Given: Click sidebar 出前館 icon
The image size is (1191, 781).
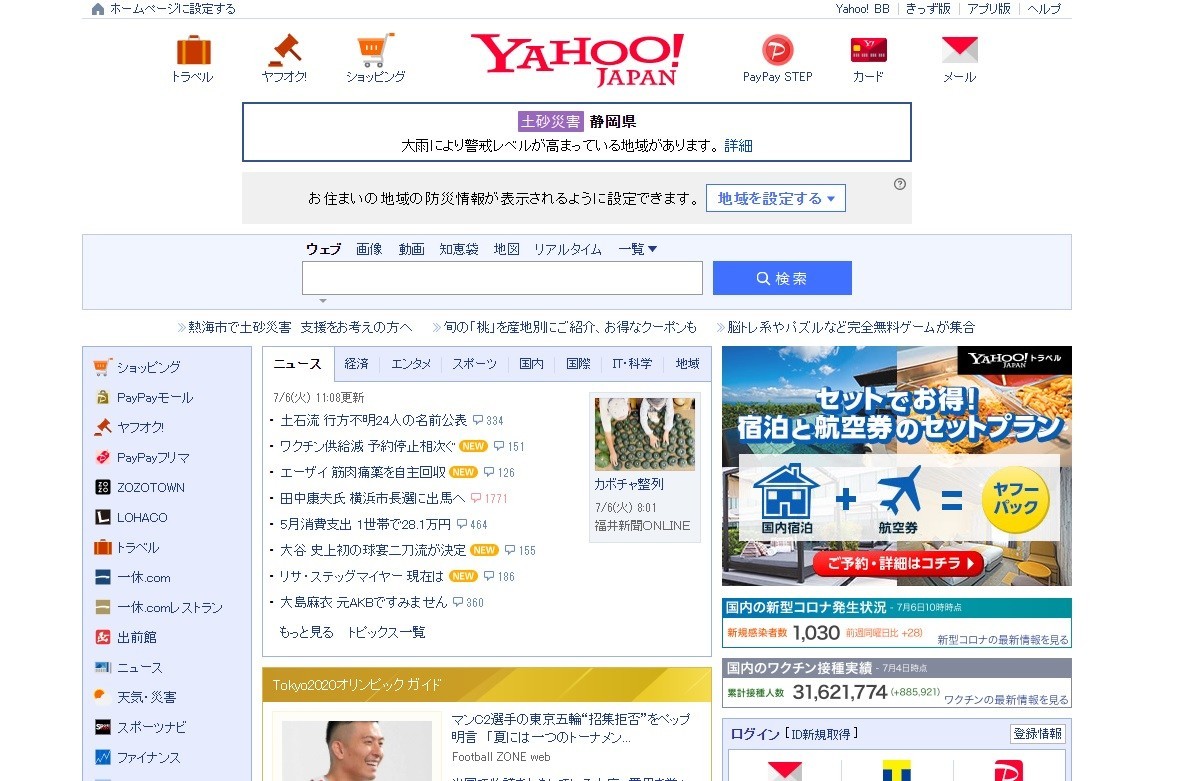Looking at the screenshot, I should (x=103, y=637).
